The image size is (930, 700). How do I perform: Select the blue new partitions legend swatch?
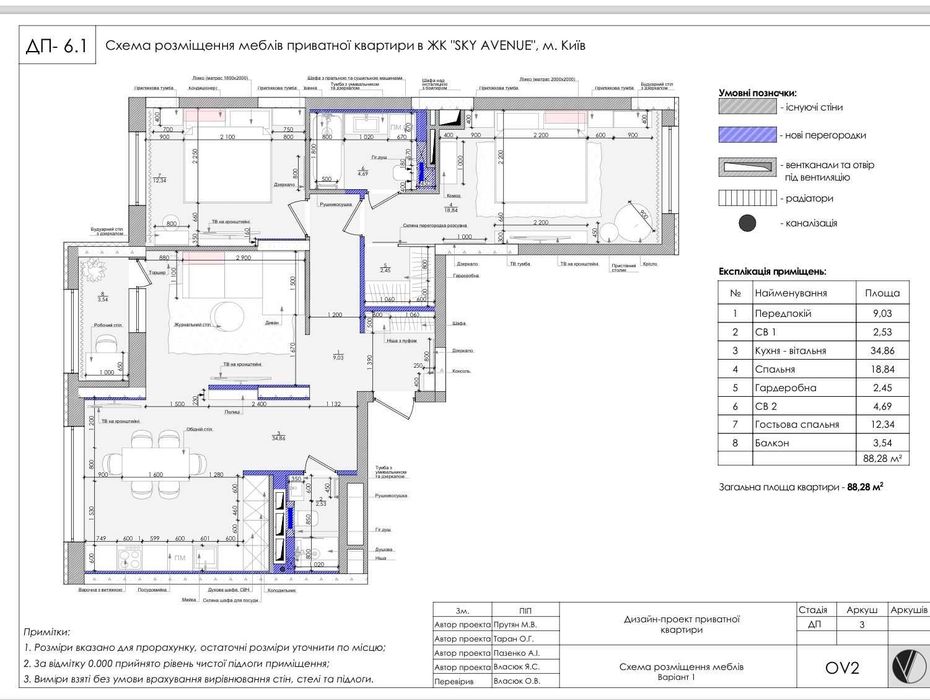(747, 135)
